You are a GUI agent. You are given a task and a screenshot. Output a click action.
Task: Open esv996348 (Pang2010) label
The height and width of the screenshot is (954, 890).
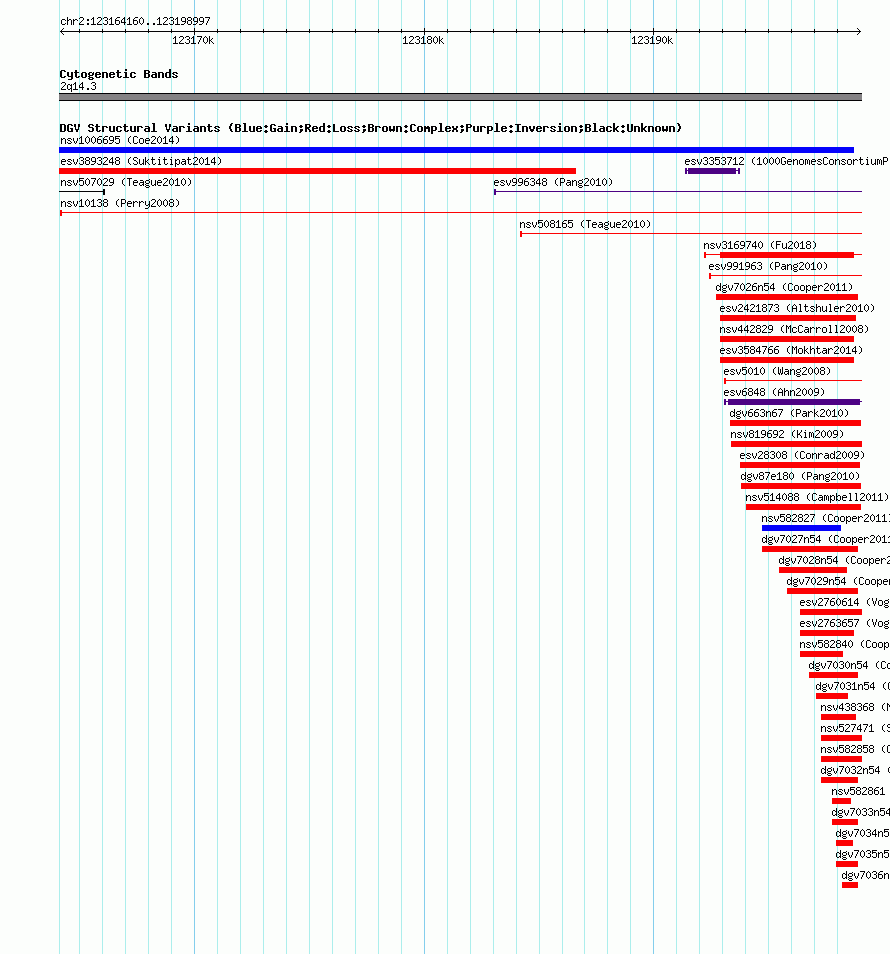553,182
